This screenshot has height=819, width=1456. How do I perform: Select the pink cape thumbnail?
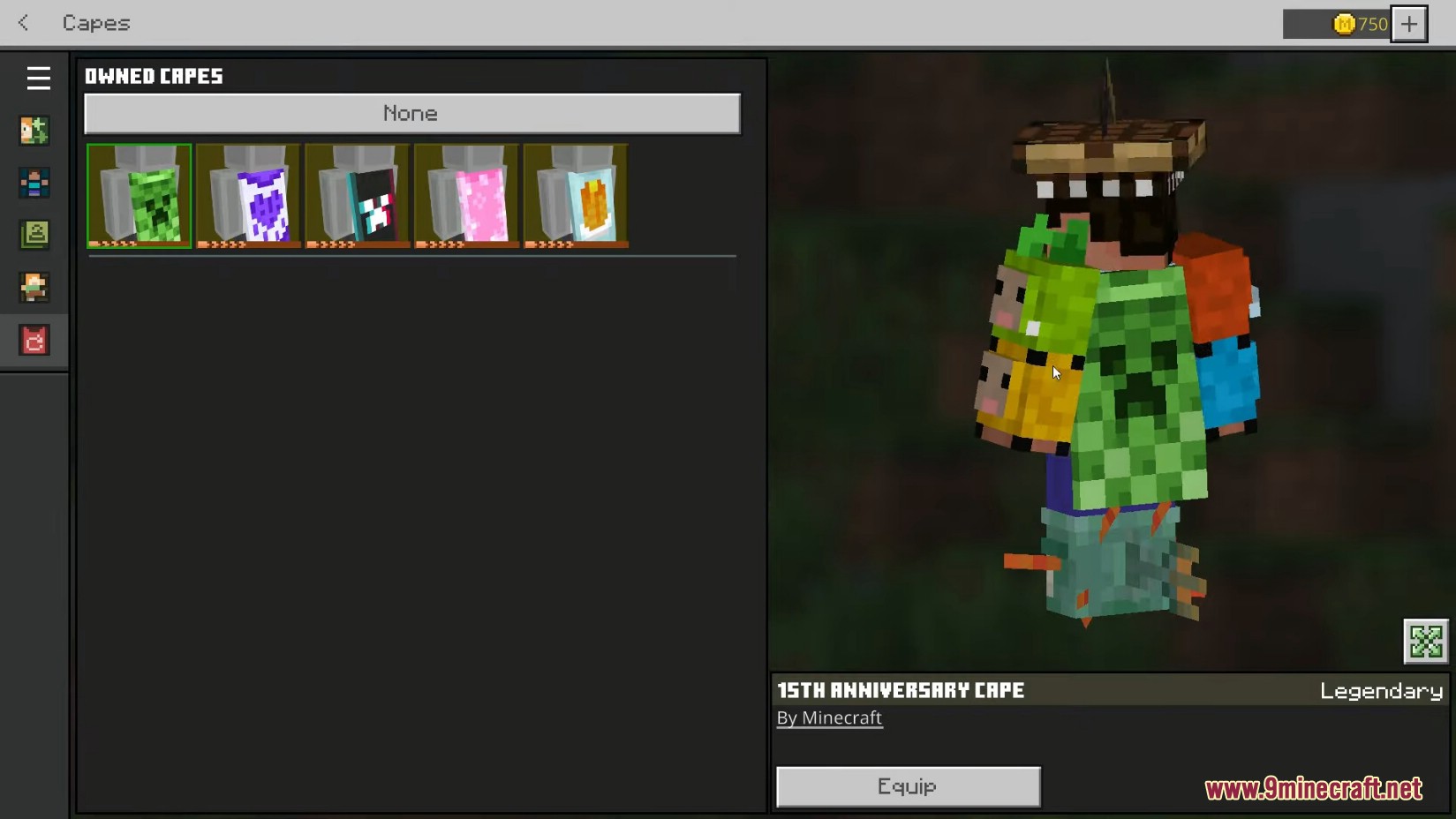466,196
